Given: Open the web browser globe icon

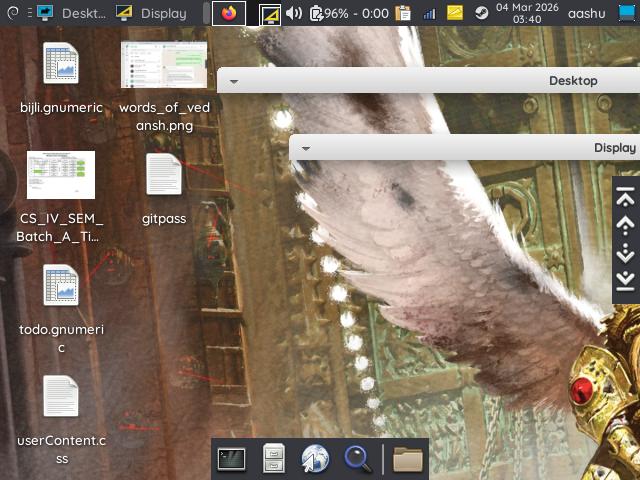Looking at the screenshot, I should (x=316, y=459).
